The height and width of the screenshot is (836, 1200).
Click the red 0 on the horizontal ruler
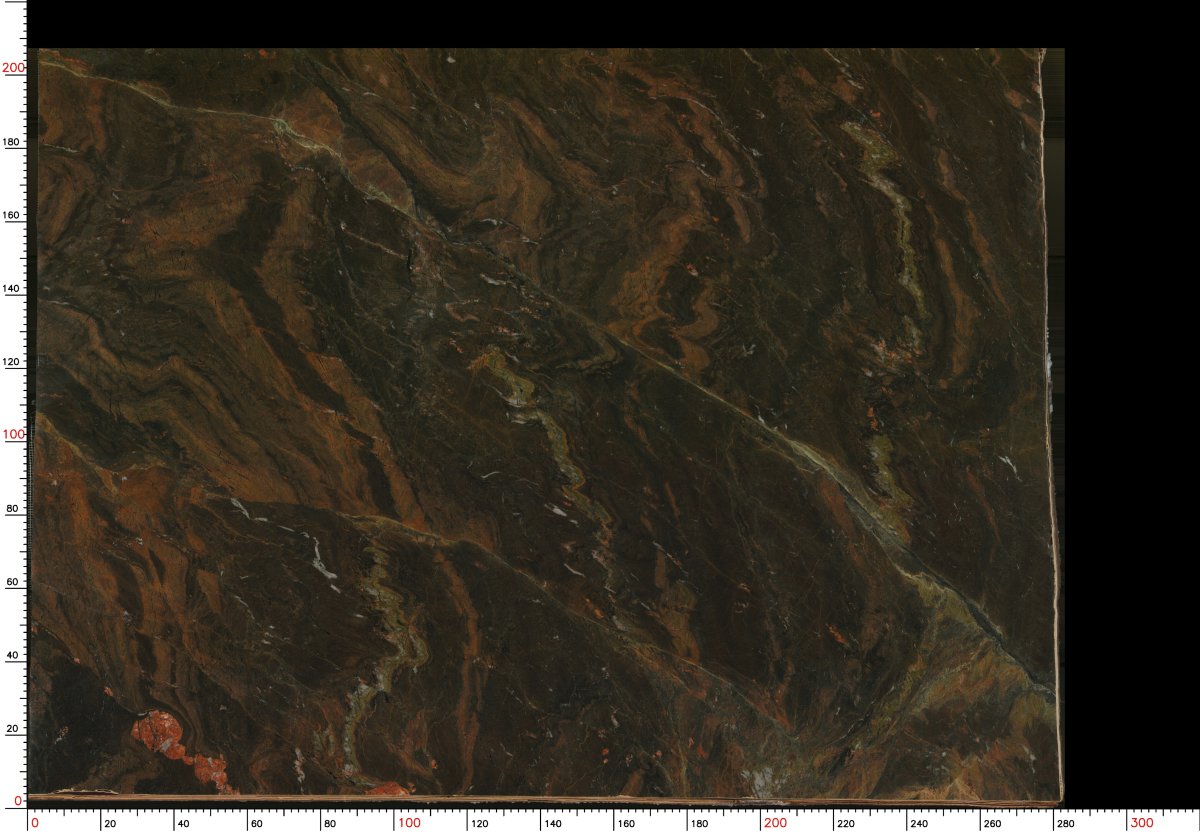click(35, 823)
